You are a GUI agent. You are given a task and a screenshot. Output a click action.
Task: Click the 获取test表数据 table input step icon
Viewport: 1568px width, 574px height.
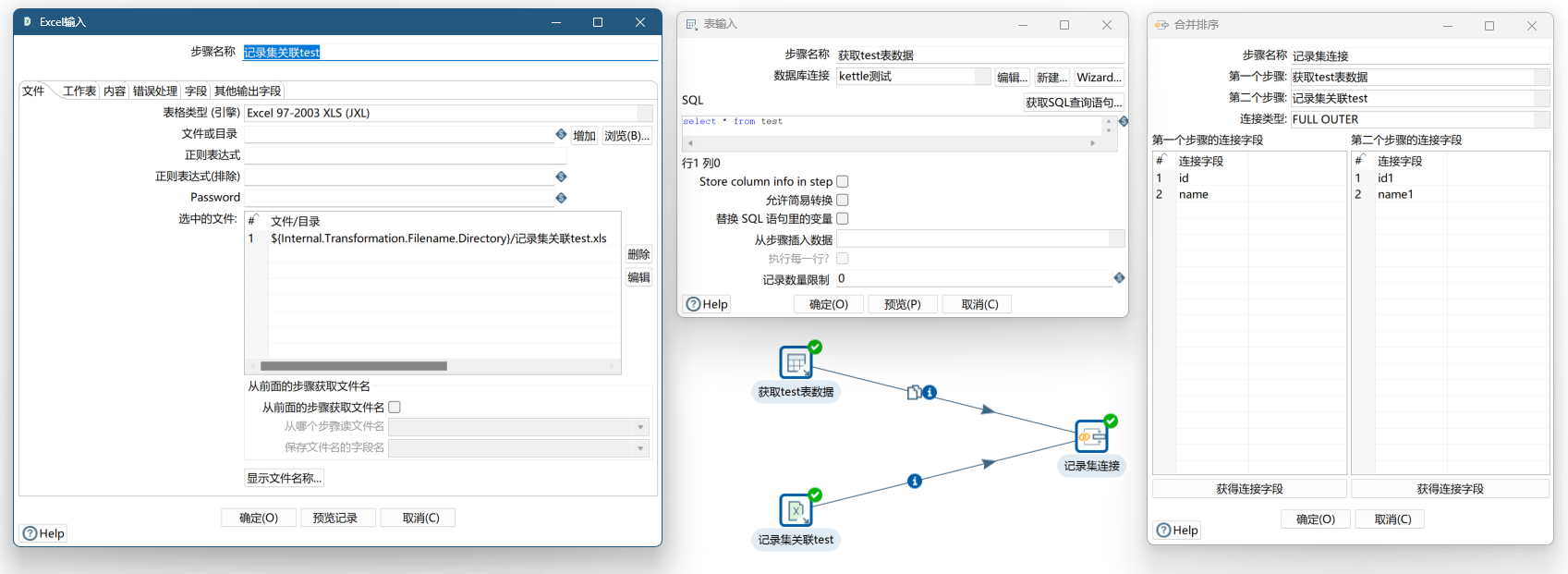point(796,363)
